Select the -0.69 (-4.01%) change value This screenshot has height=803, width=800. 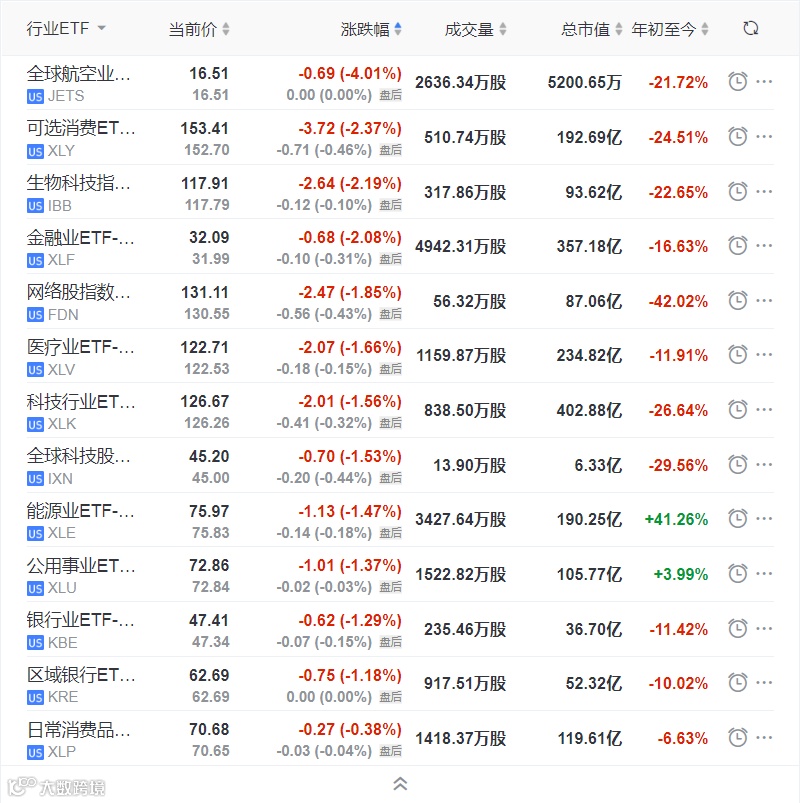[x=350, y=73]
